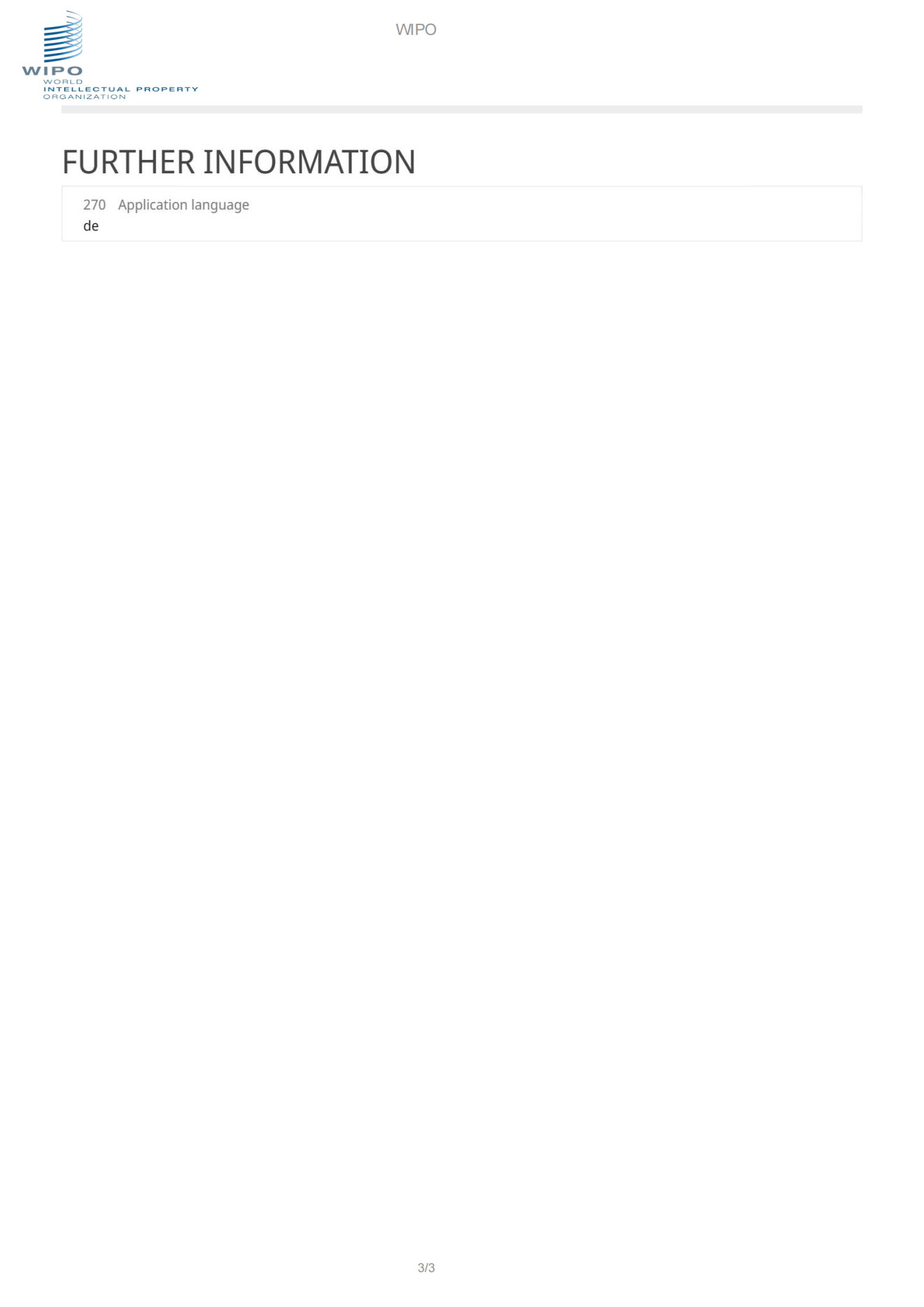Screen dimensions: 924x1307
Task: Select the field code 270
Action: tap(94, 205)
